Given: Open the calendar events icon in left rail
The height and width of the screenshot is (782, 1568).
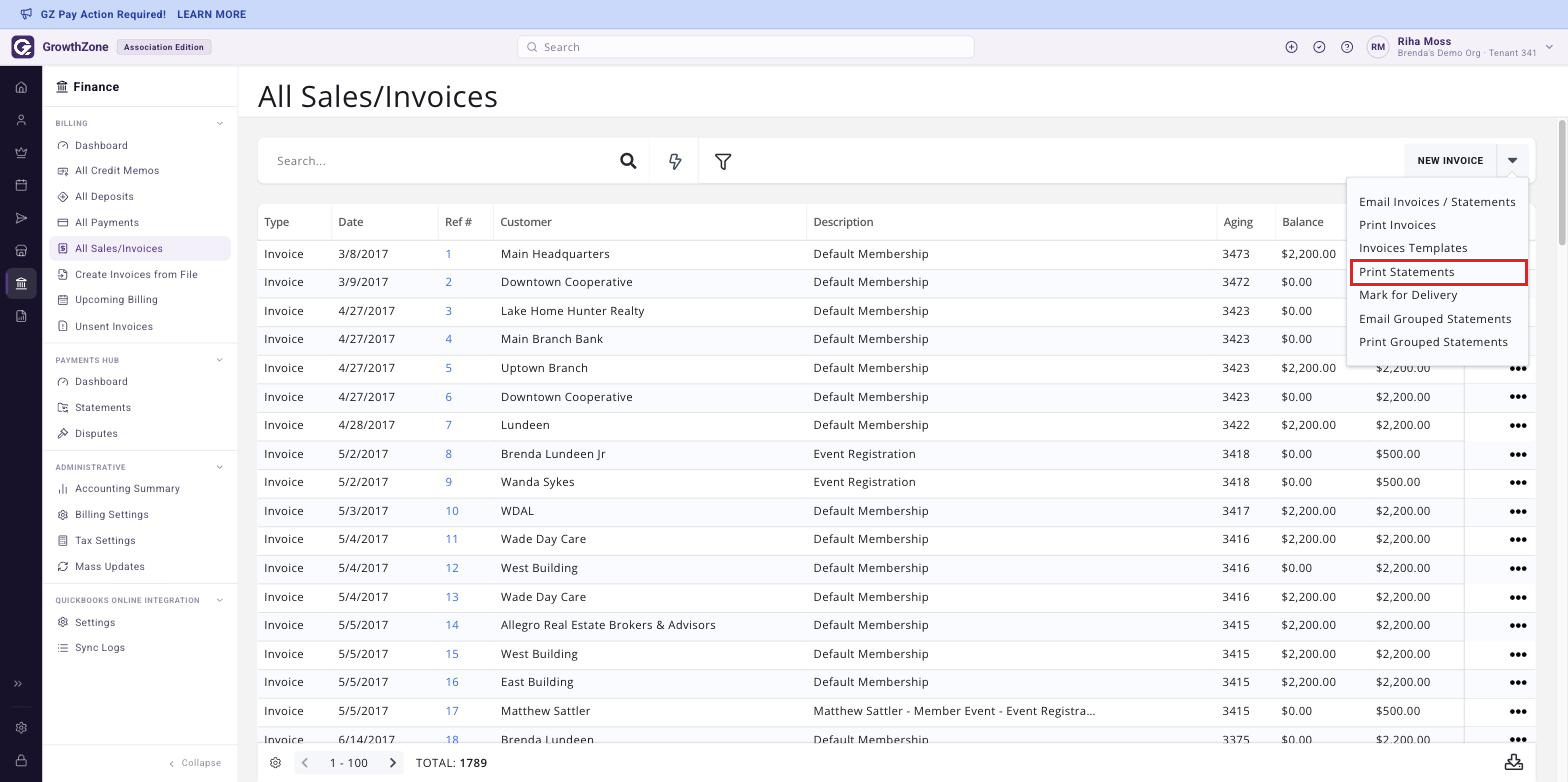Looking at the screenshot, I should coord(21,185).
